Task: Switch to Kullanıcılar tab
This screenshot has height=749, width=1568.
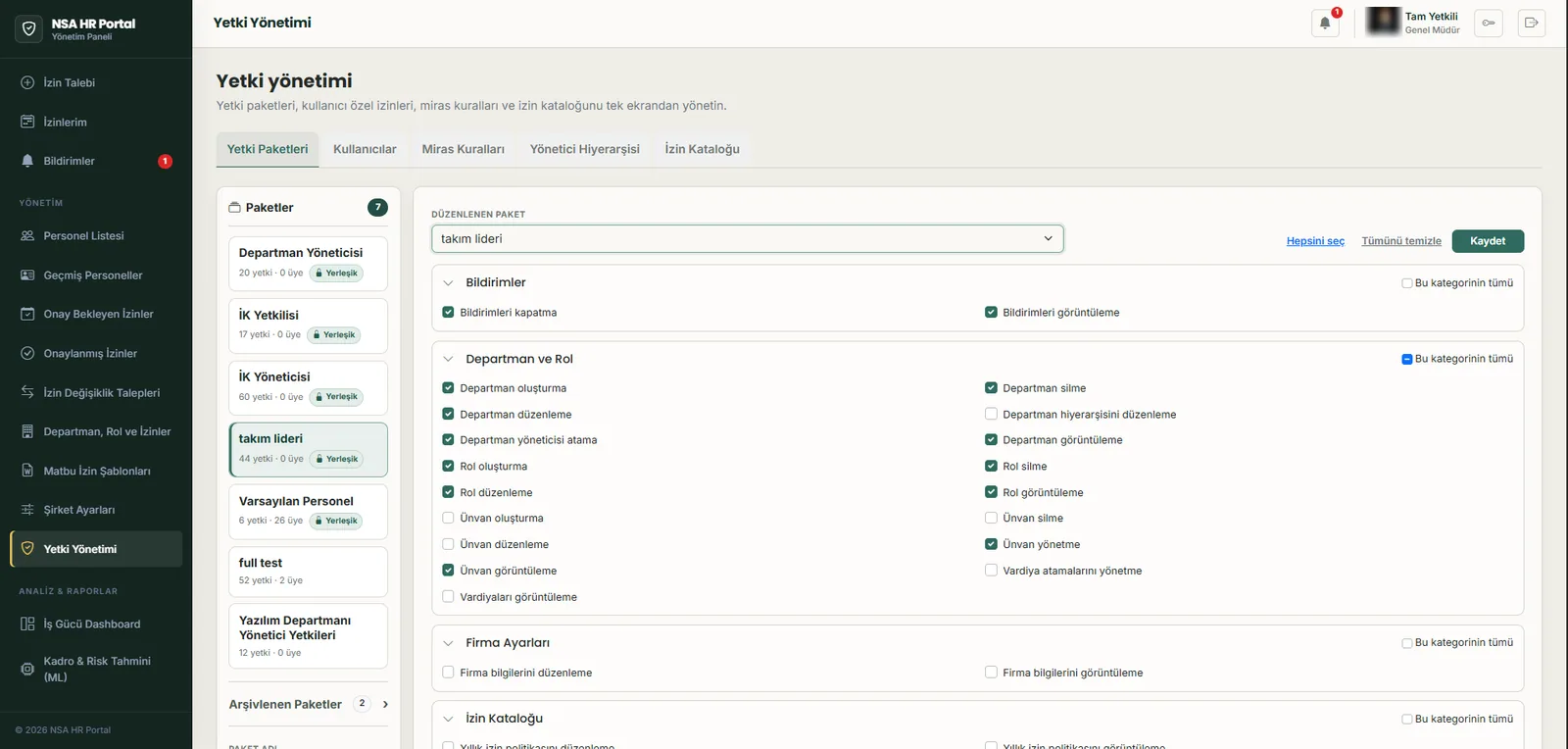Action: pos(365,149)
